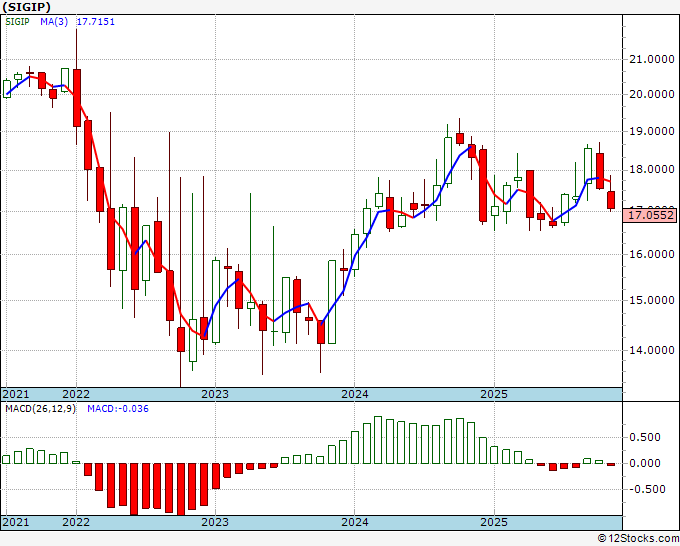The image size is (680, 546).
Task: Open the 12Stocks.com copyright link
Action: pyautogui.click(x=638, y=539)
